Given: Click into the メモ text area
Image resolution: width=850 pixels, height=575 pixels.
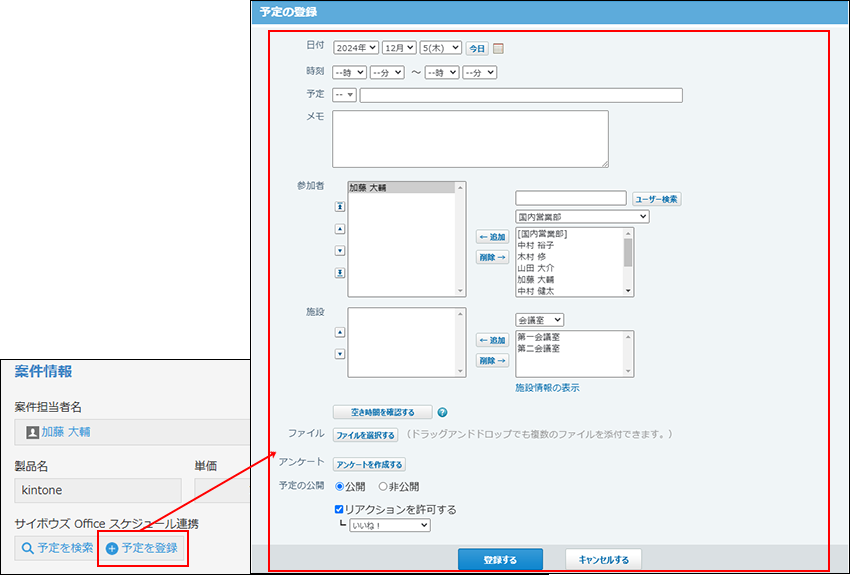Looking at the screenshot, I should (470, 138).
